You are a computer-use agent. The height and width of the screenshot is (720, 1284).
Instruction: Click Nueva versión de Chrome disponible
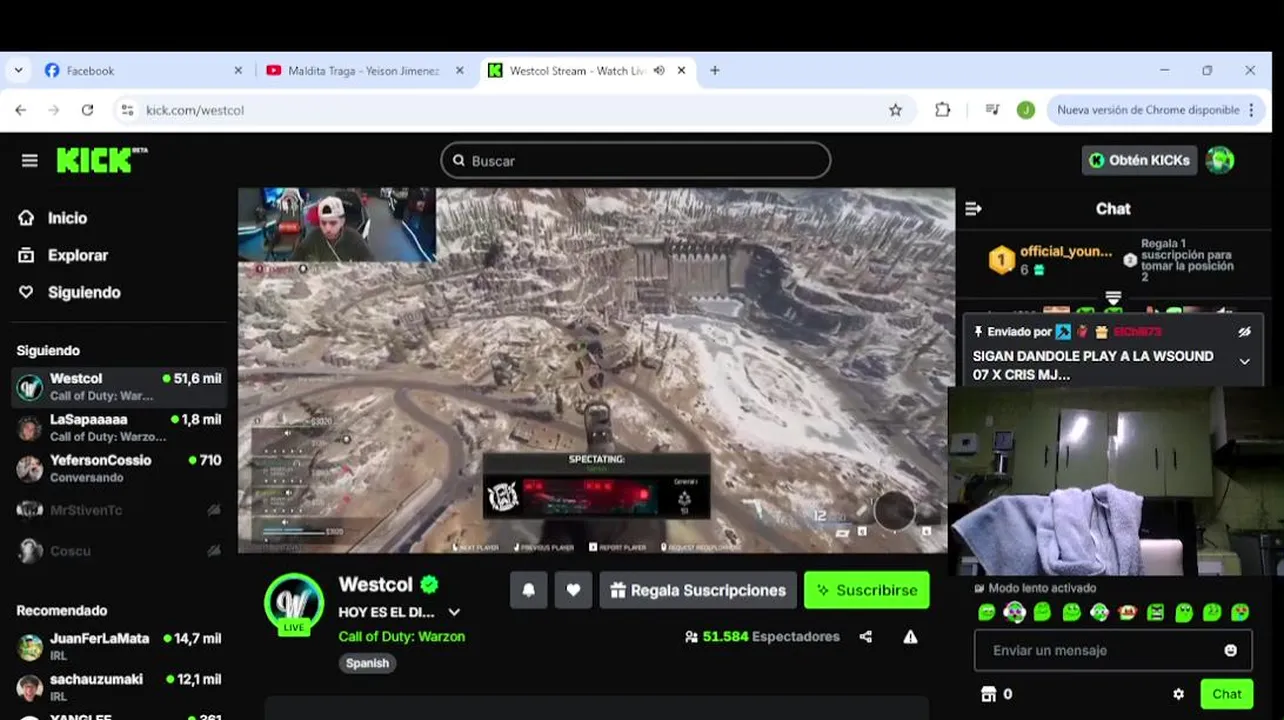pos(1148,110)
